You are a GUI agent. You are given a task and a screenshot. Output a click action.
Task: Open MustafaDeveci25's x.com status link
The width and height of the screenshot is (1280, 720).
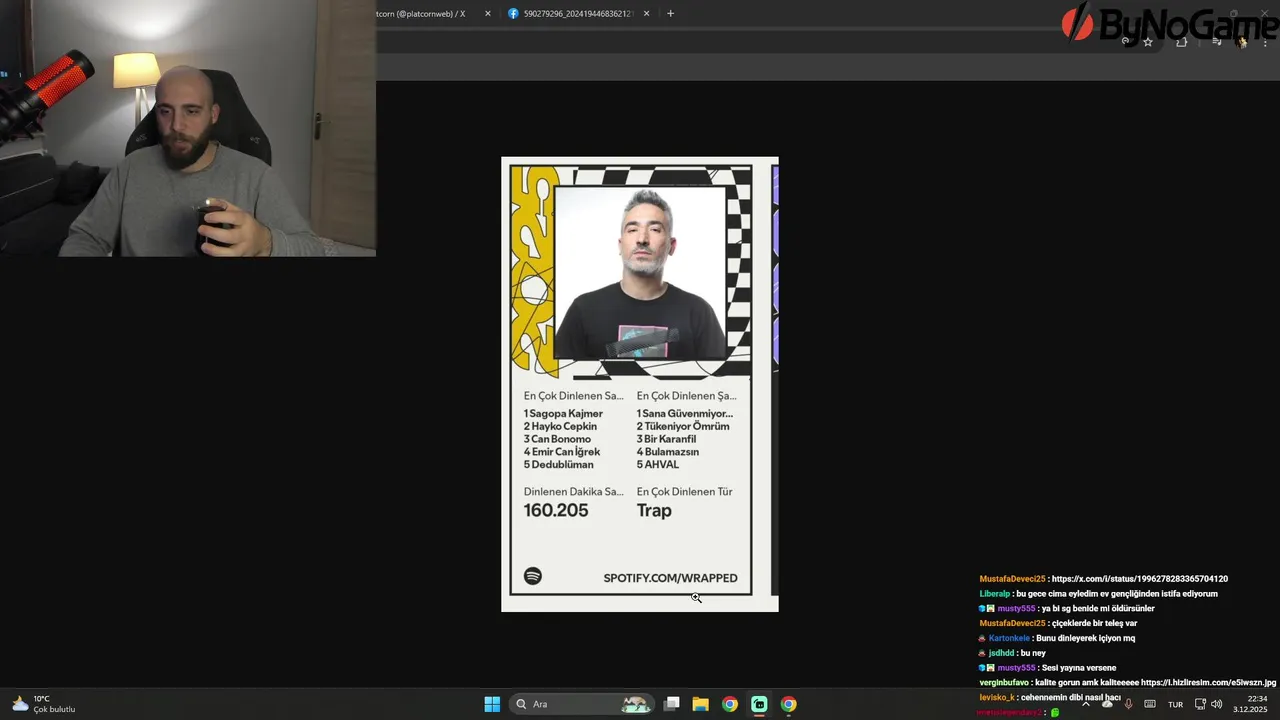pos(1140,579)
